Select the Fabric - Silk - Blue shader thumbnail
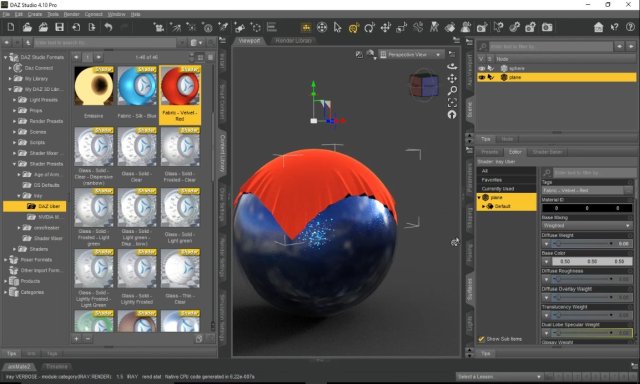 point(137,93)
